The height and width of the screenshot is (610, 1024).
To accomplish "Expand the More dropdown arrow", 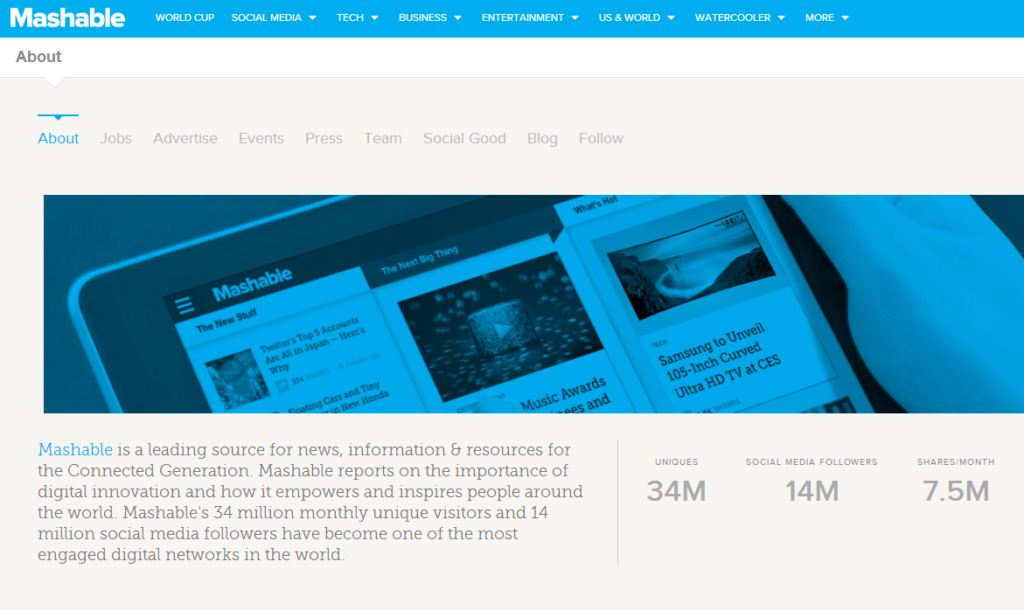I will pyautogui.click(x=845, y=18).
